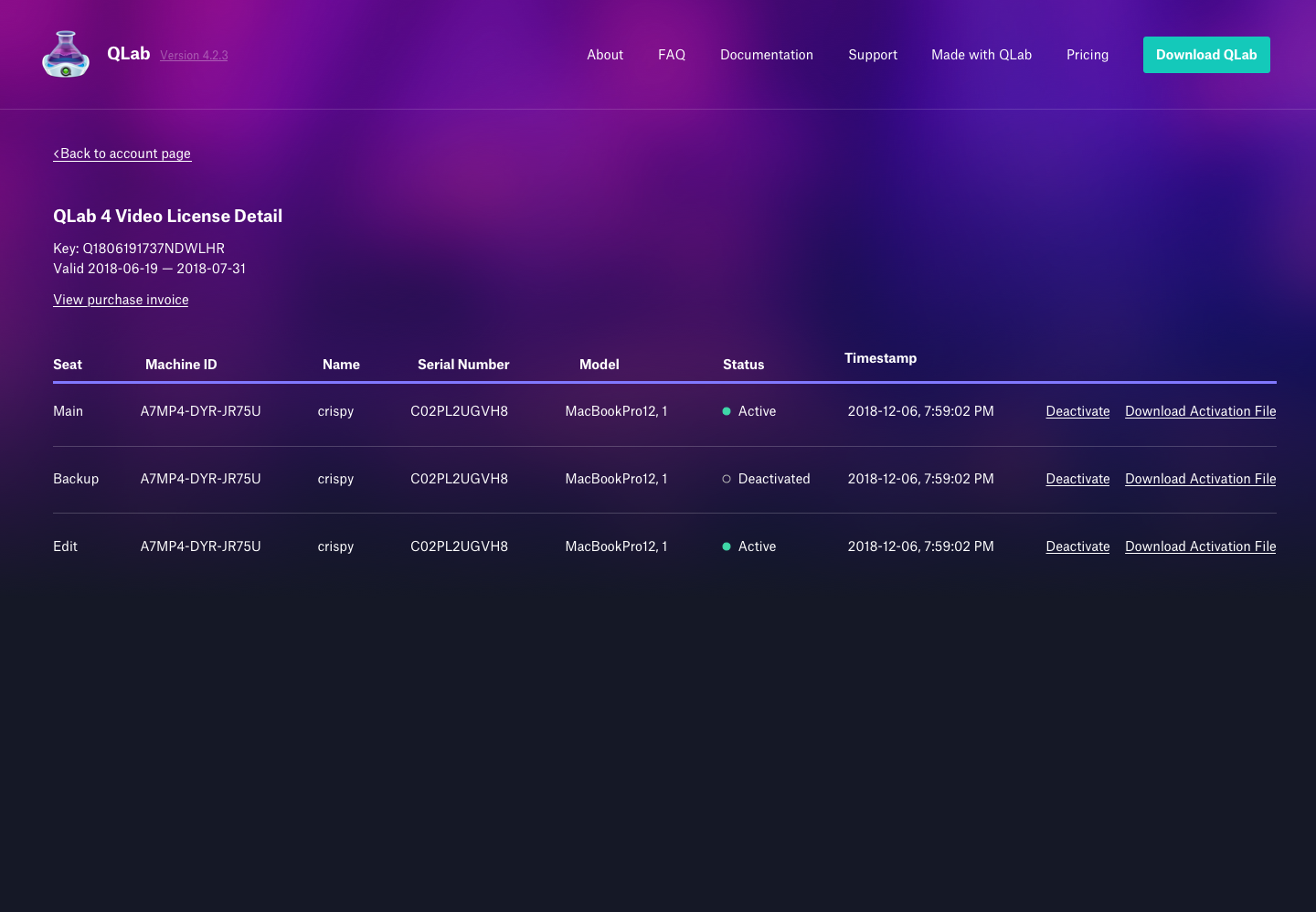The width and height of the screenshot is (1316, 912).
Task: Open the About page
Action: pos(605,55)
